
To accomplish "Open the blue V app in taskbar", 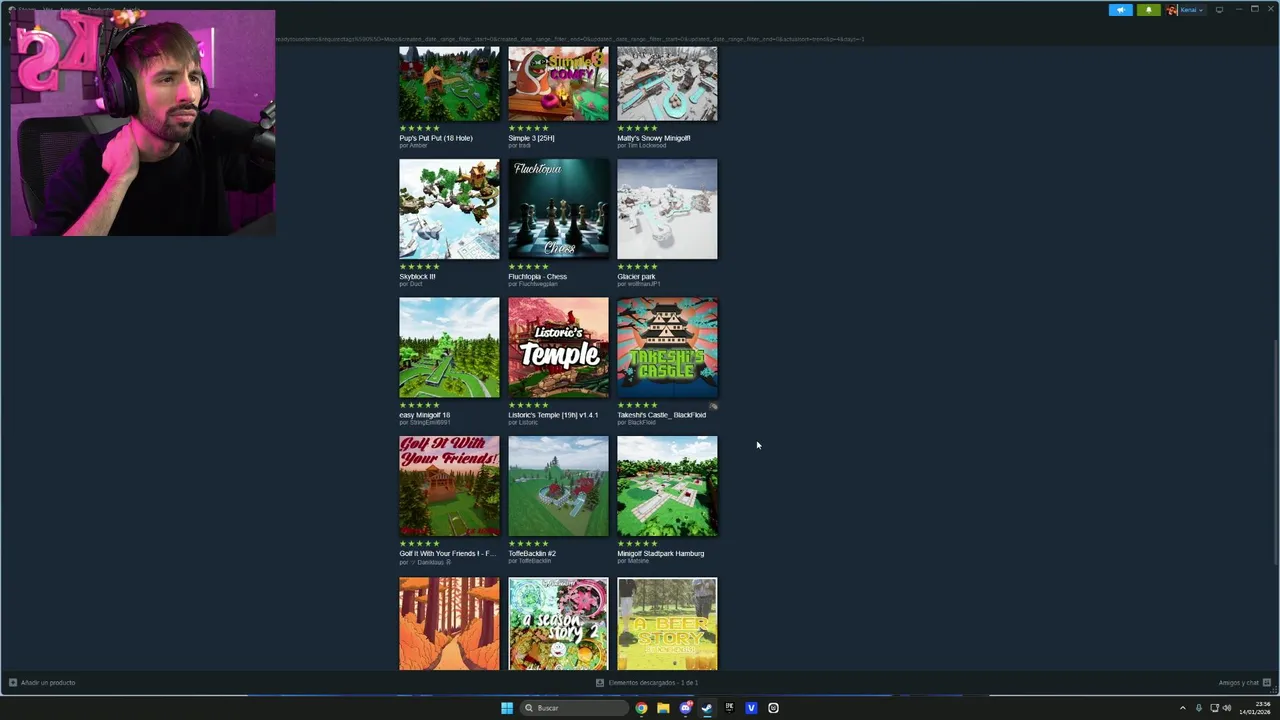I will 751,708.
